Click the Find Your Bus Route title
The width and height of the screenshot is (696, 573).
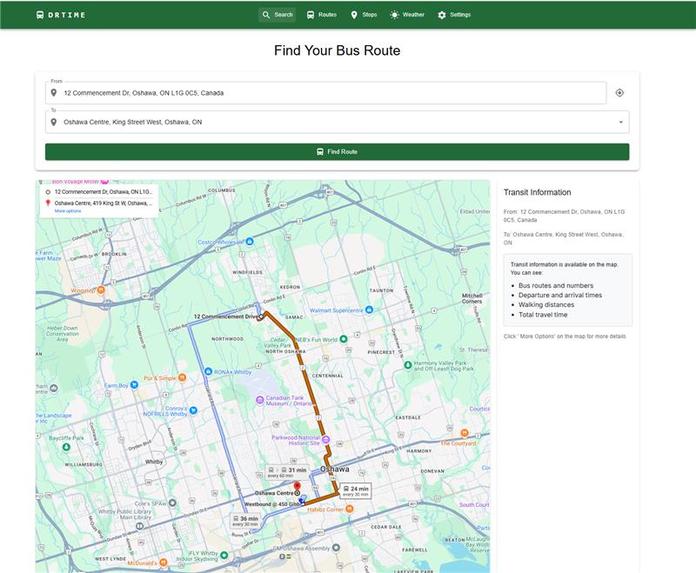337,51
